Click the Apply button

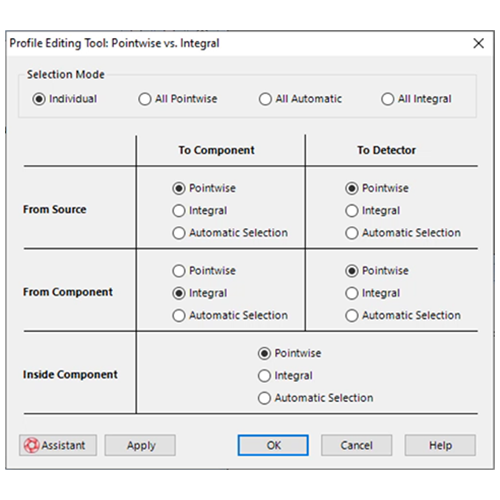click(x=140, y=445)
